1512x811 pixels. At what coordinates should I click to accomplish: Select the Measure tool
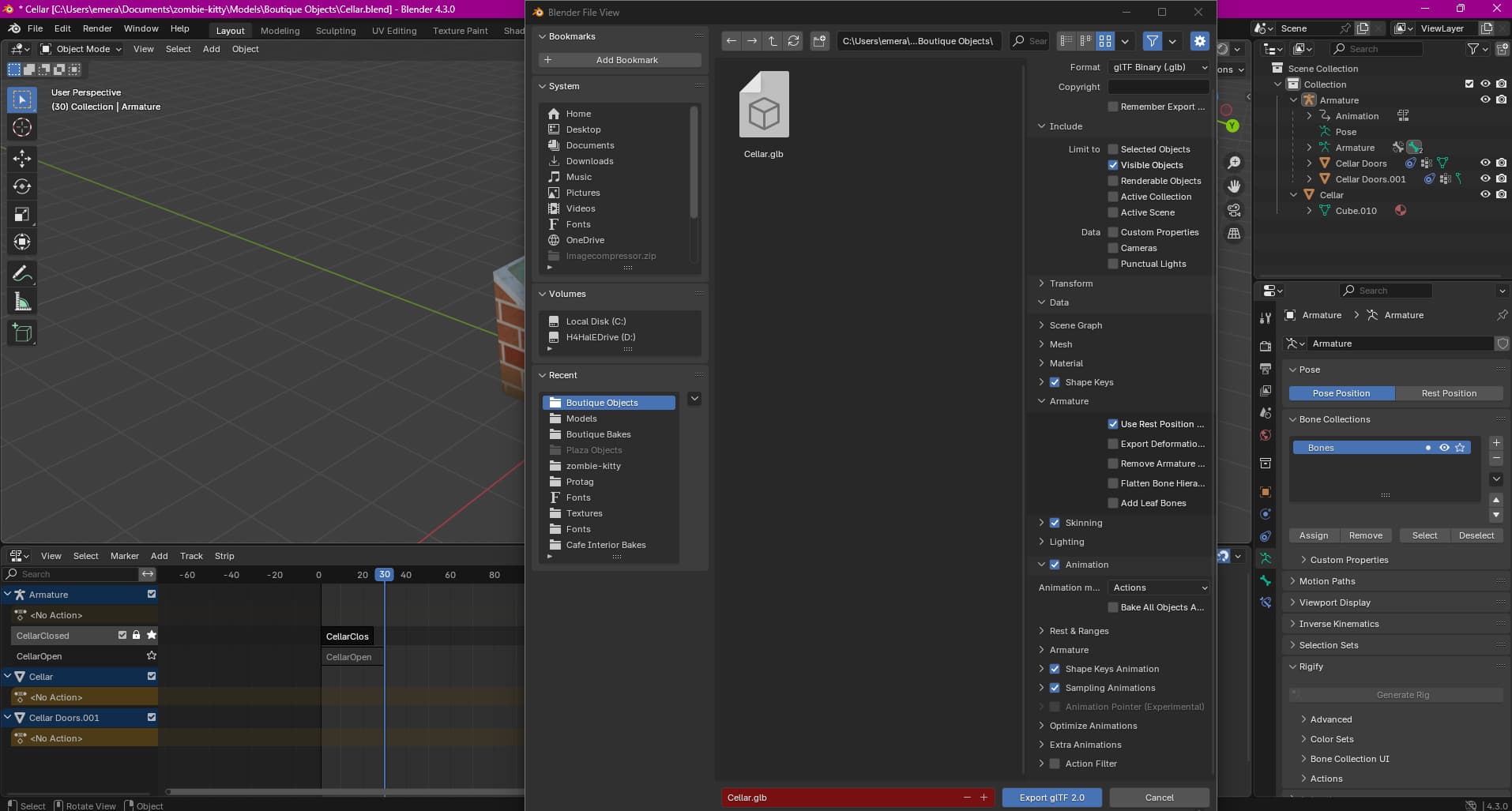[22, 301]
